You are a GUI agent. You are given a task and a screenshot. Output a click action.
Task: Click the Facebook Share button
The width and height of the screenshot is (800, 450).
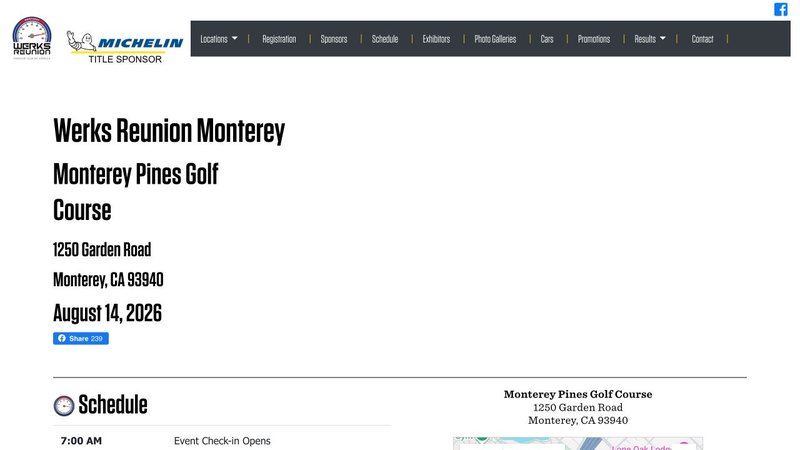(81, 338)
